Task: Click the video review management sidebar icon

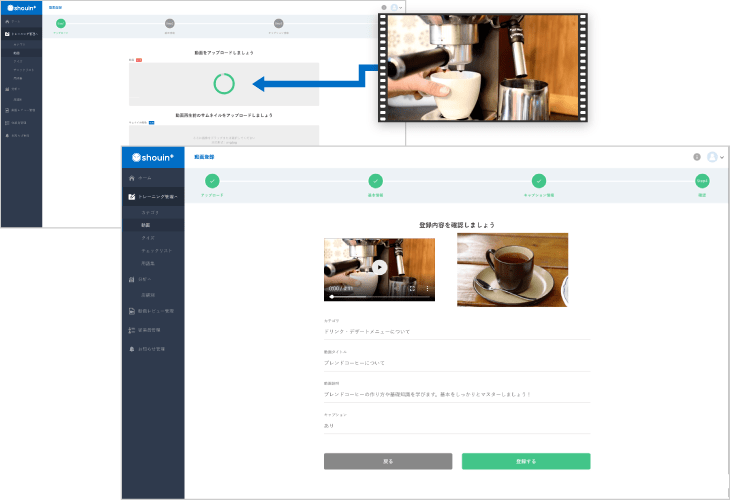Action: (131, 311)
